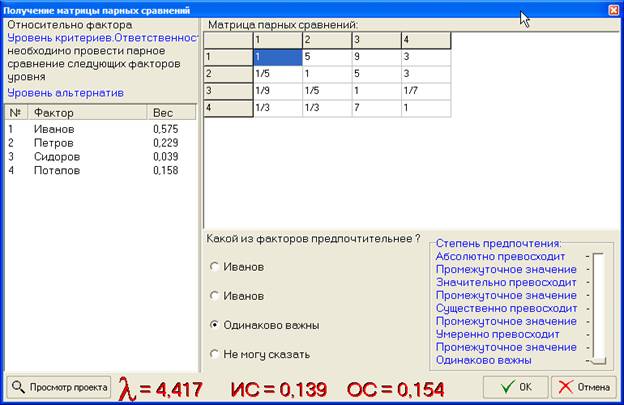
Task: Select the Одинаково важны radio button
Action: [214, 325]
